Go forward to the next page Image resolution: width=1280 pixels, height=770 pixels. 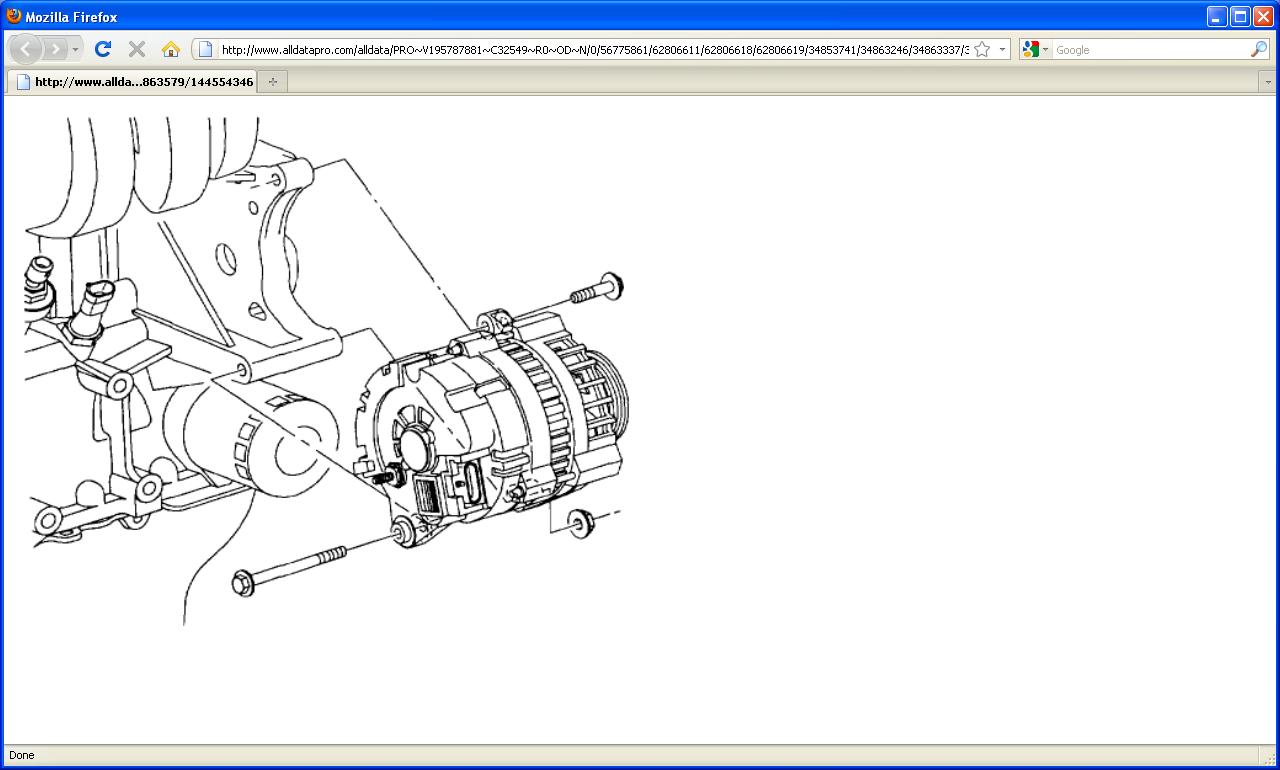[54, 49]
